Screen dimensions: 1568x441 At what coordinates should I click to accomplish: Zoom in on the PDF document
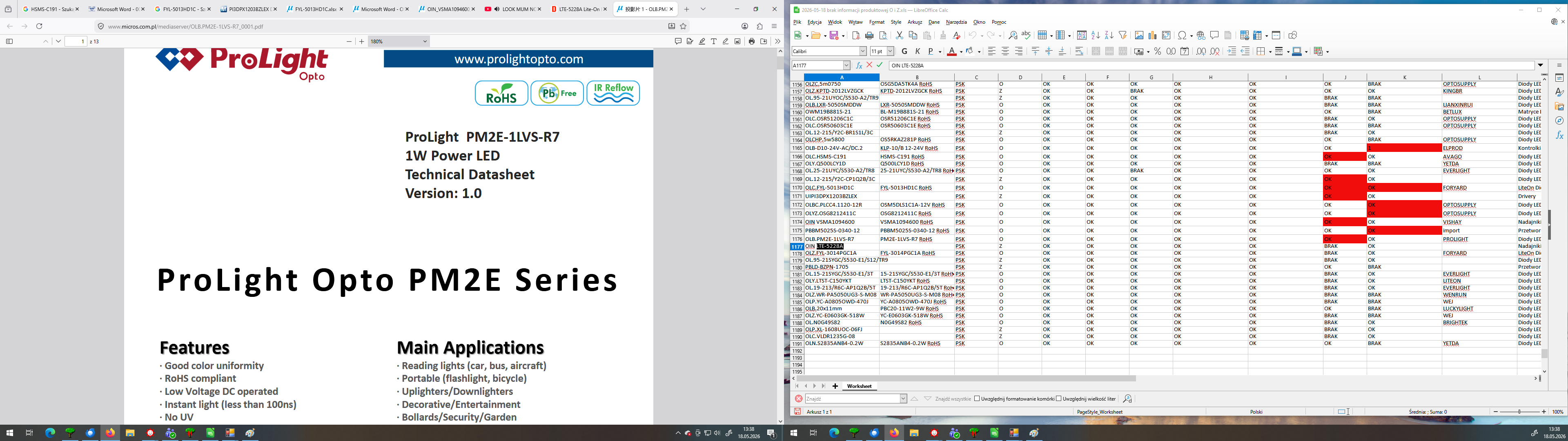pyautogui.click(x=361, y=41)
